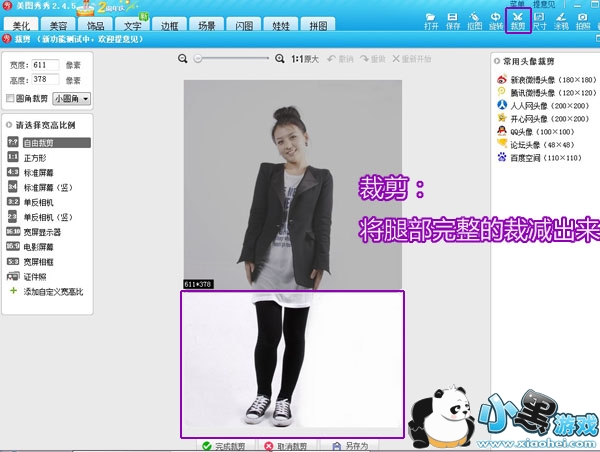The width and height of the screenshot is (600, 452).
Task: Select the 正方形 1:1 crop ratio
Action: pos(34,157)
